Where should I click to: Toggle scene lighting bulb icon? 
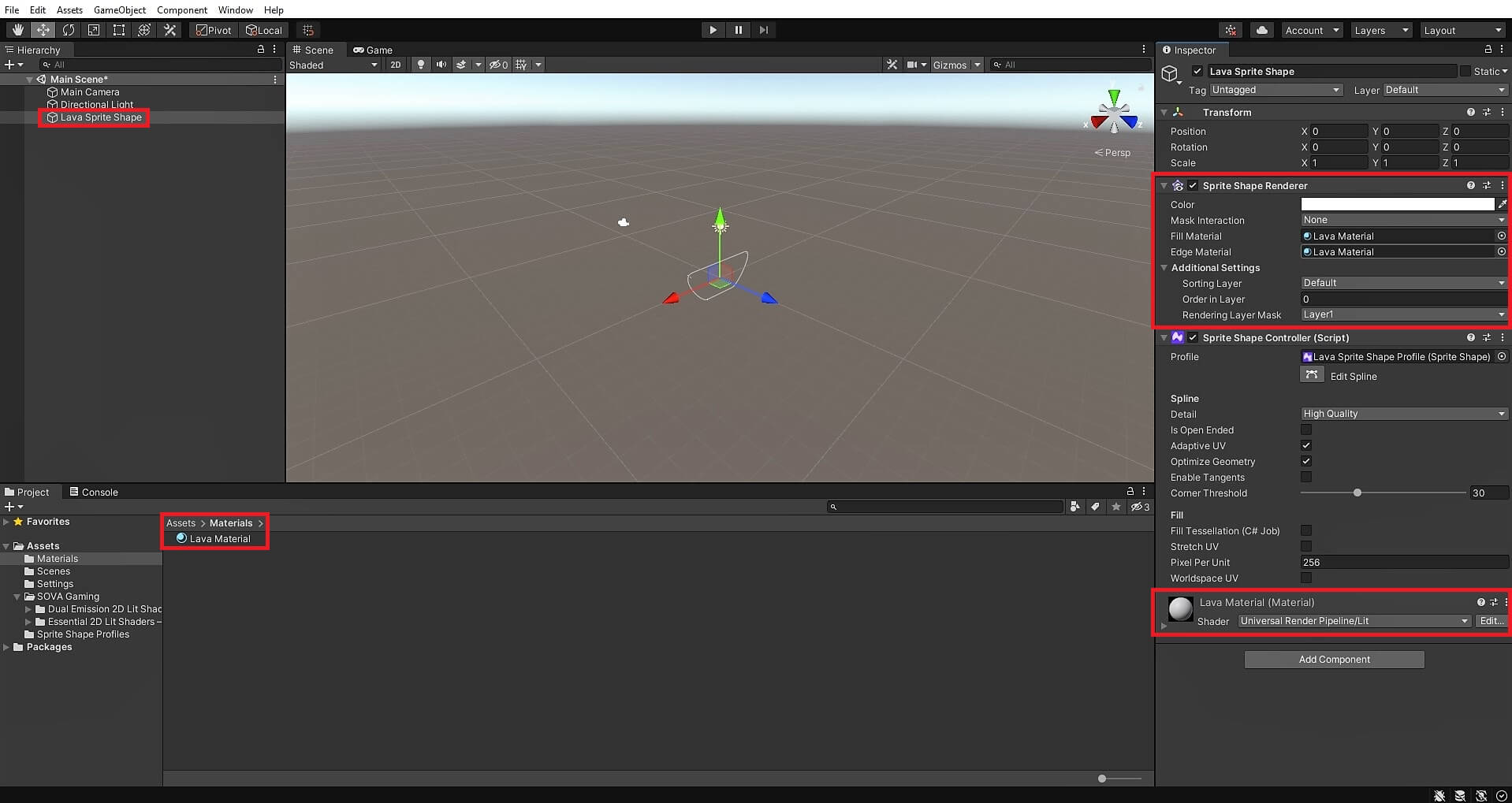421,65
